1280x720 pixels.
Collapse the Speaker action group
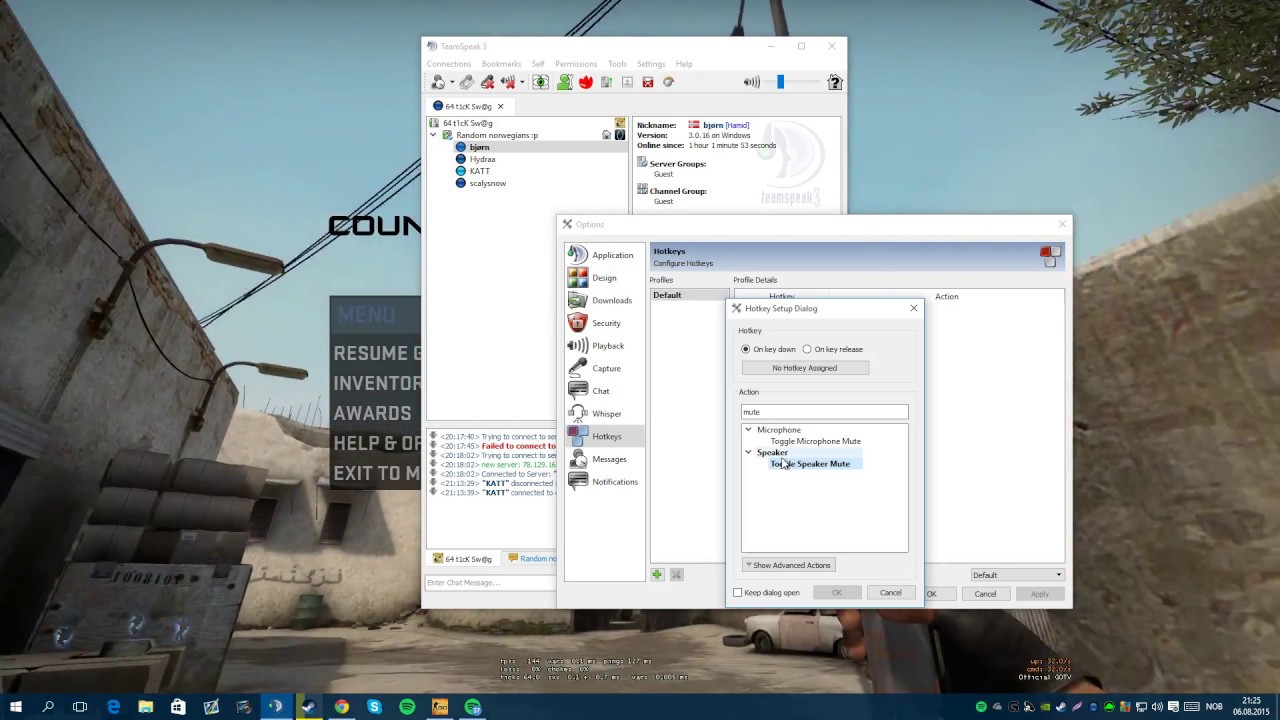748,452
